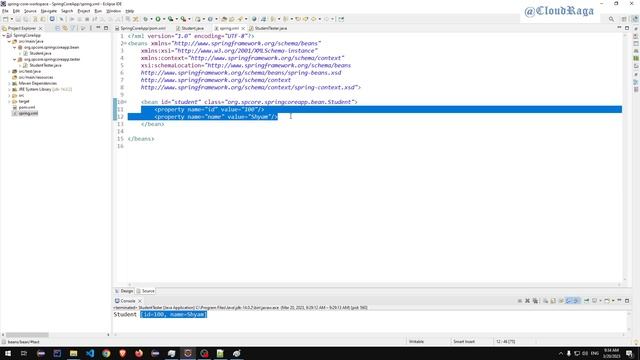Image resolution: width=640 pixels, height=360 pixels.
Task: Select Student.java in Project Explorer
Action: point(40,53)
